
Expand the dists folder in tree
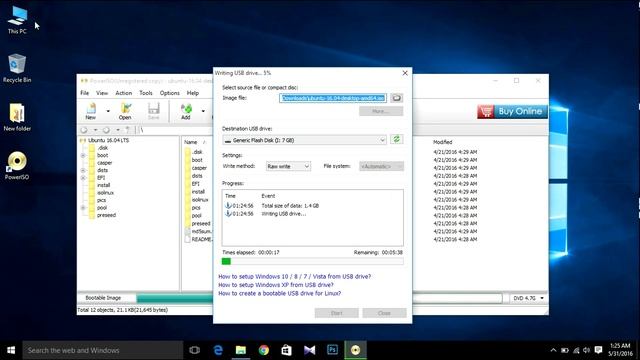click(83, 170)
